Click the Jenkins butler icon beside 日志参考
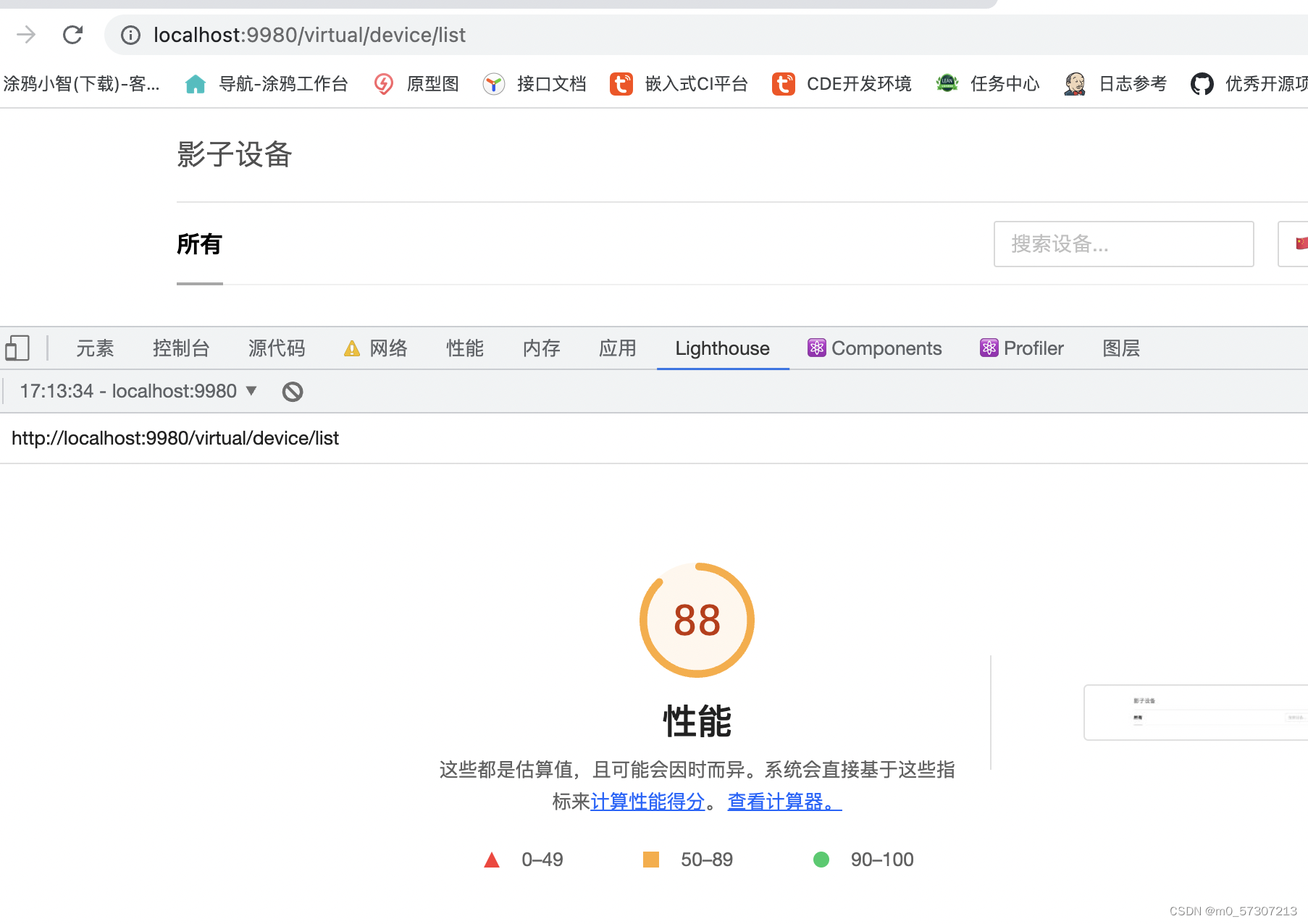Viewport: 1308px width, 924px height. click(x=1075, y=84)
